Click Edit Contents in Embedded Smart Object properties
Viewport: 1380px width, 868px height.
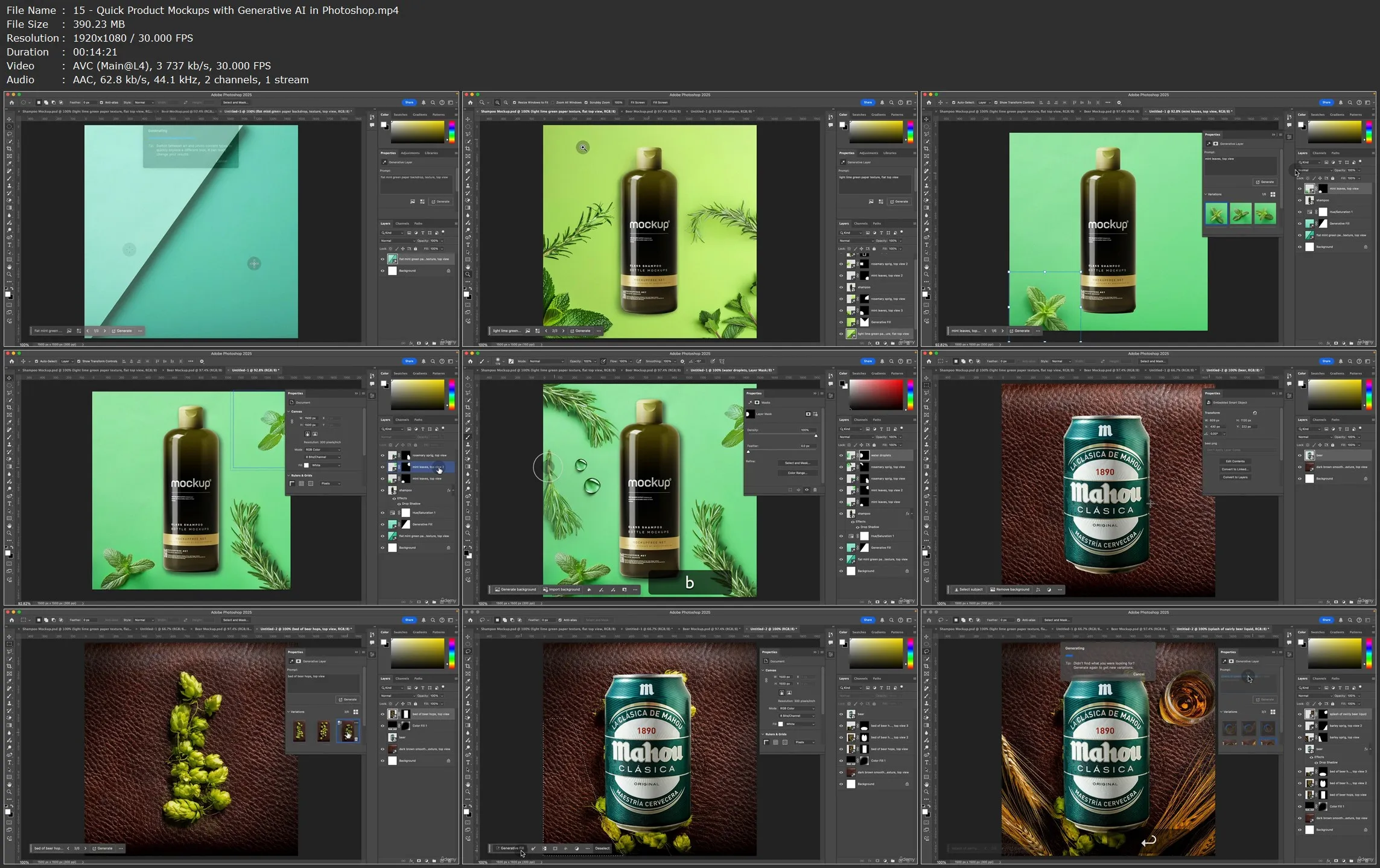point(1235,461)
